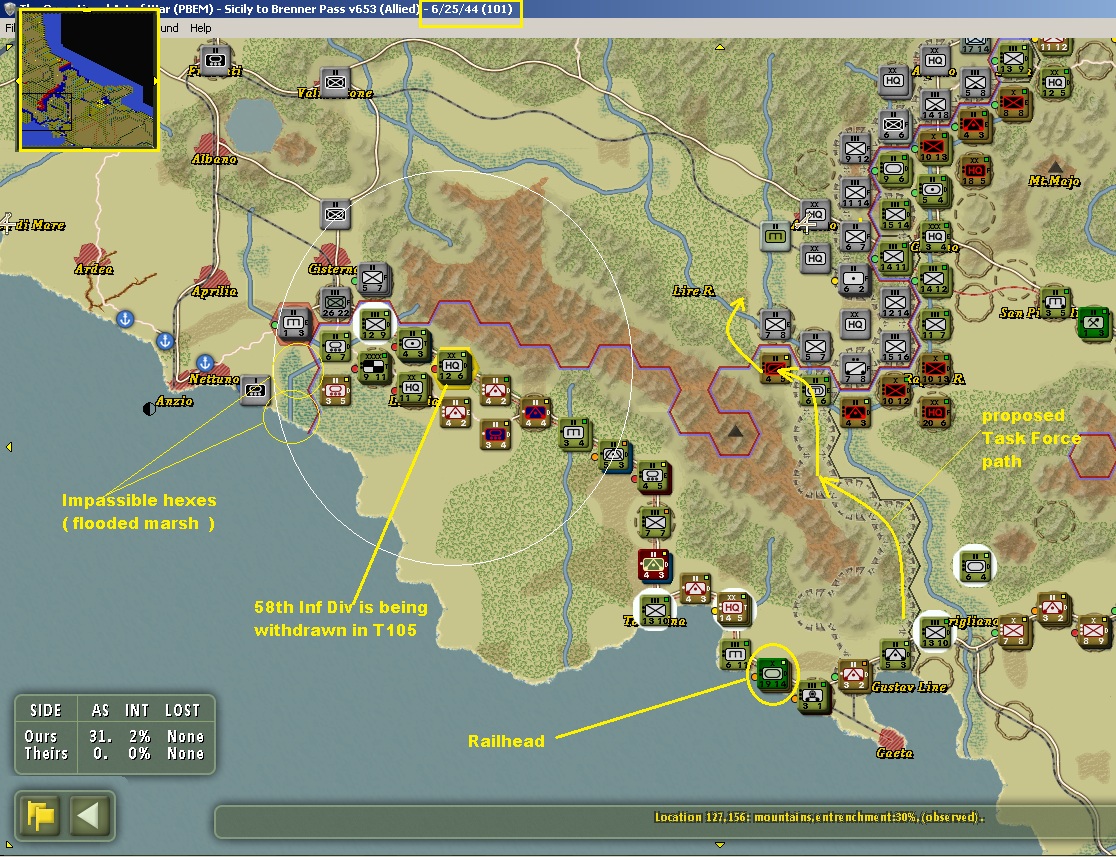
Task: Select the gray 14 18 infantry regiment
Action: pyautogui.click(x=935, y=105)
